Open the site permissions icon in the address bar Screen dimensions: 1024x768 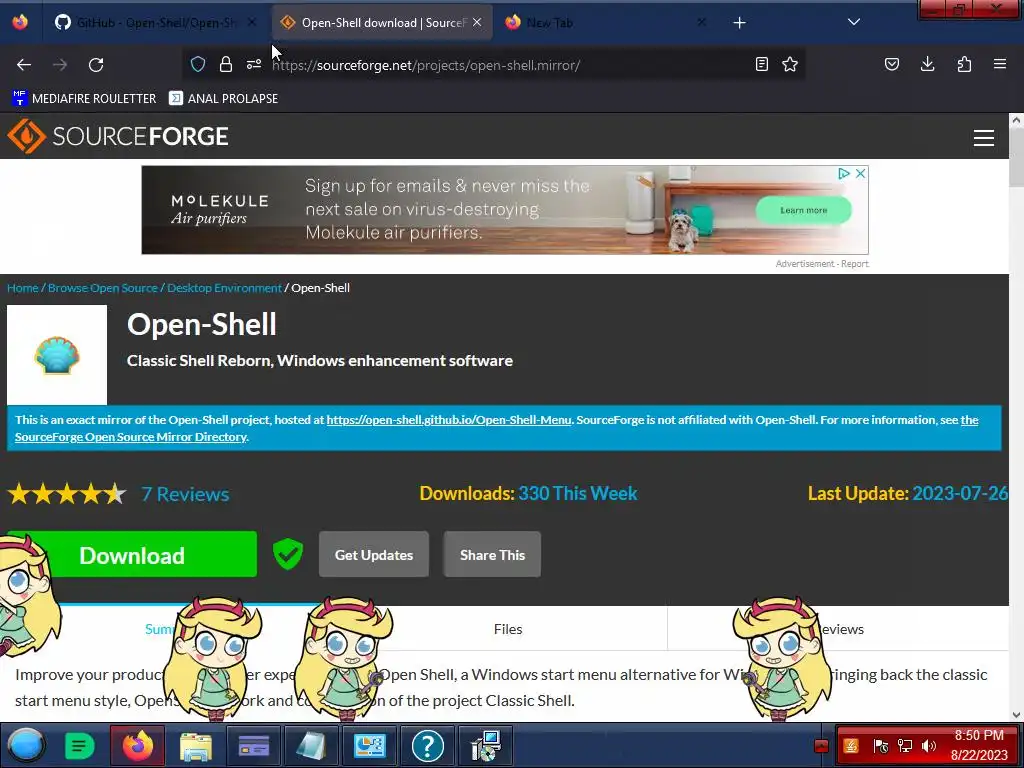pos(254,64)
